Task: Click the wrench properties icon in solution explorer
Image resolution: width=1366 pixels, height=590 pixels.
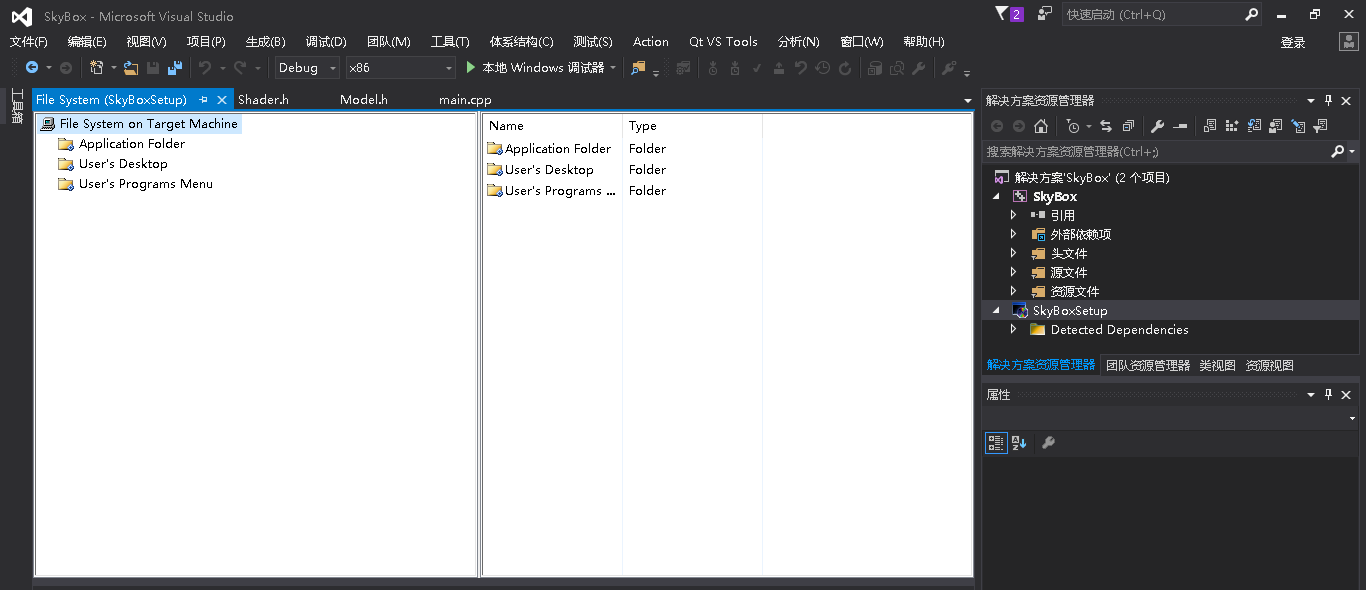Action: (x=1158, y=126)
